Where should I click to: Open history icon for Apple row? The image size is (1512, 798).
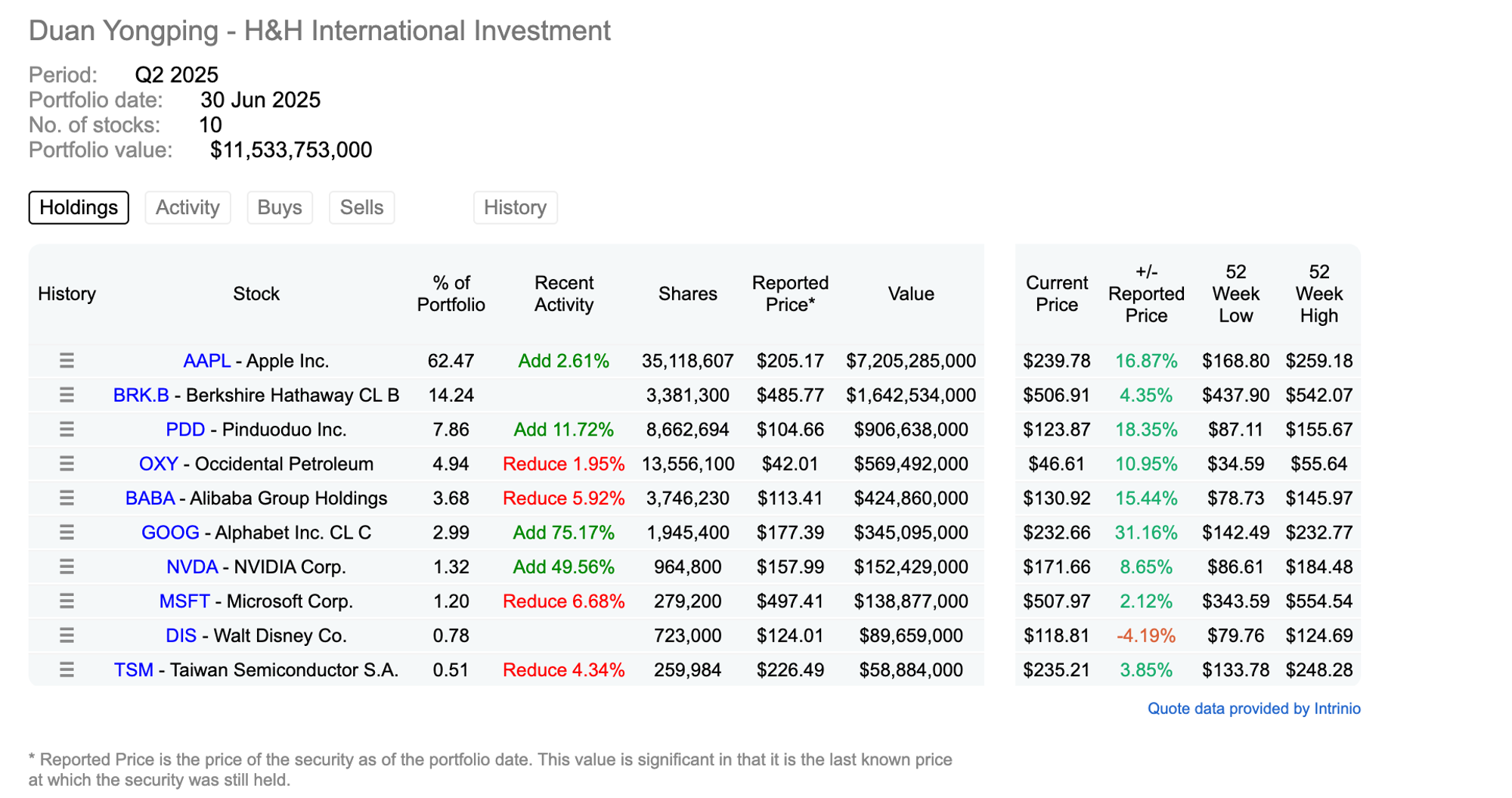[67, 361]
